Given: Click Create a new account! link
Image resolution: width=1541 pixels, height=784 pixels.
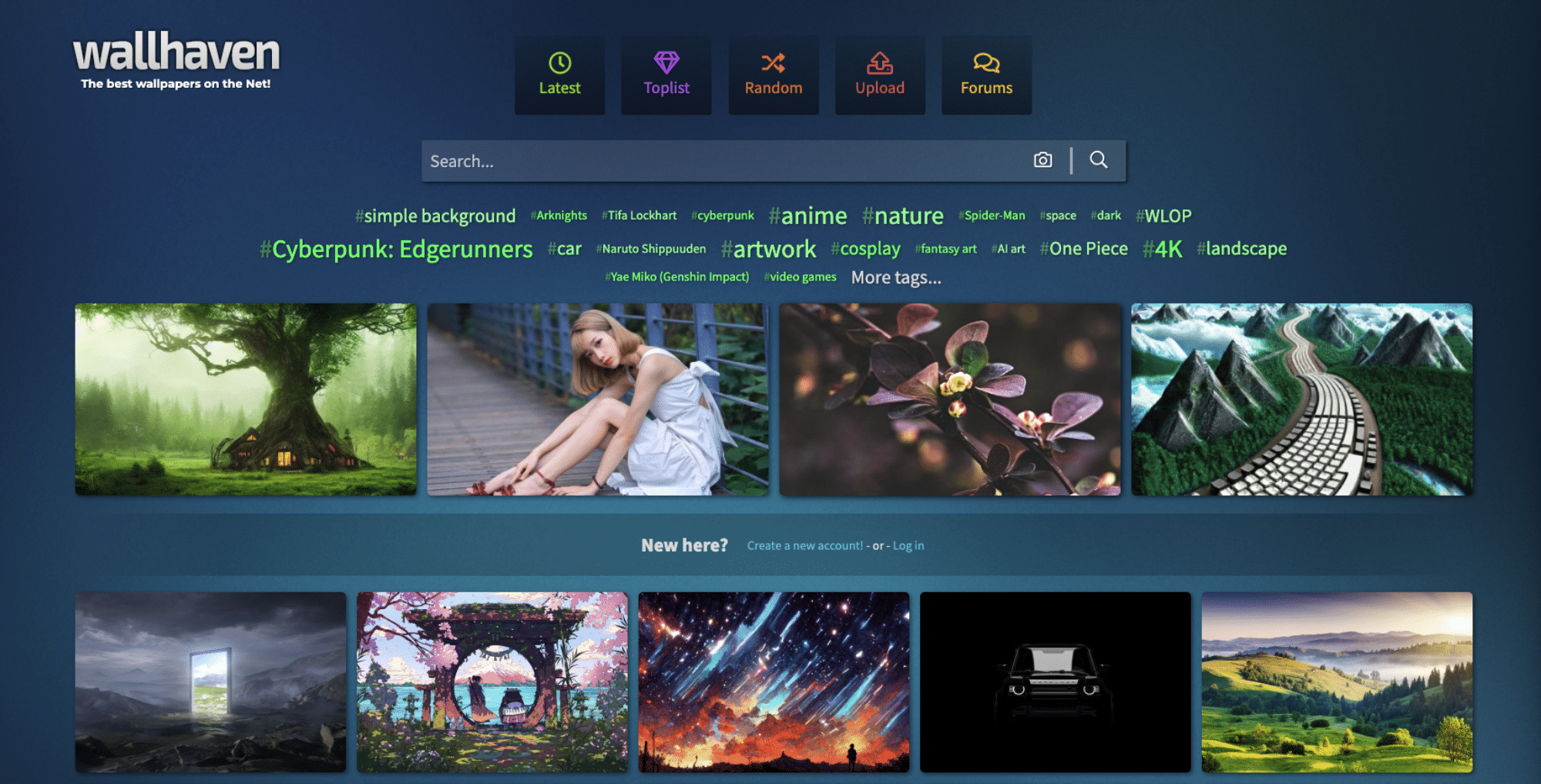Looking at the screenshot, I should click(x=805, y=545).
